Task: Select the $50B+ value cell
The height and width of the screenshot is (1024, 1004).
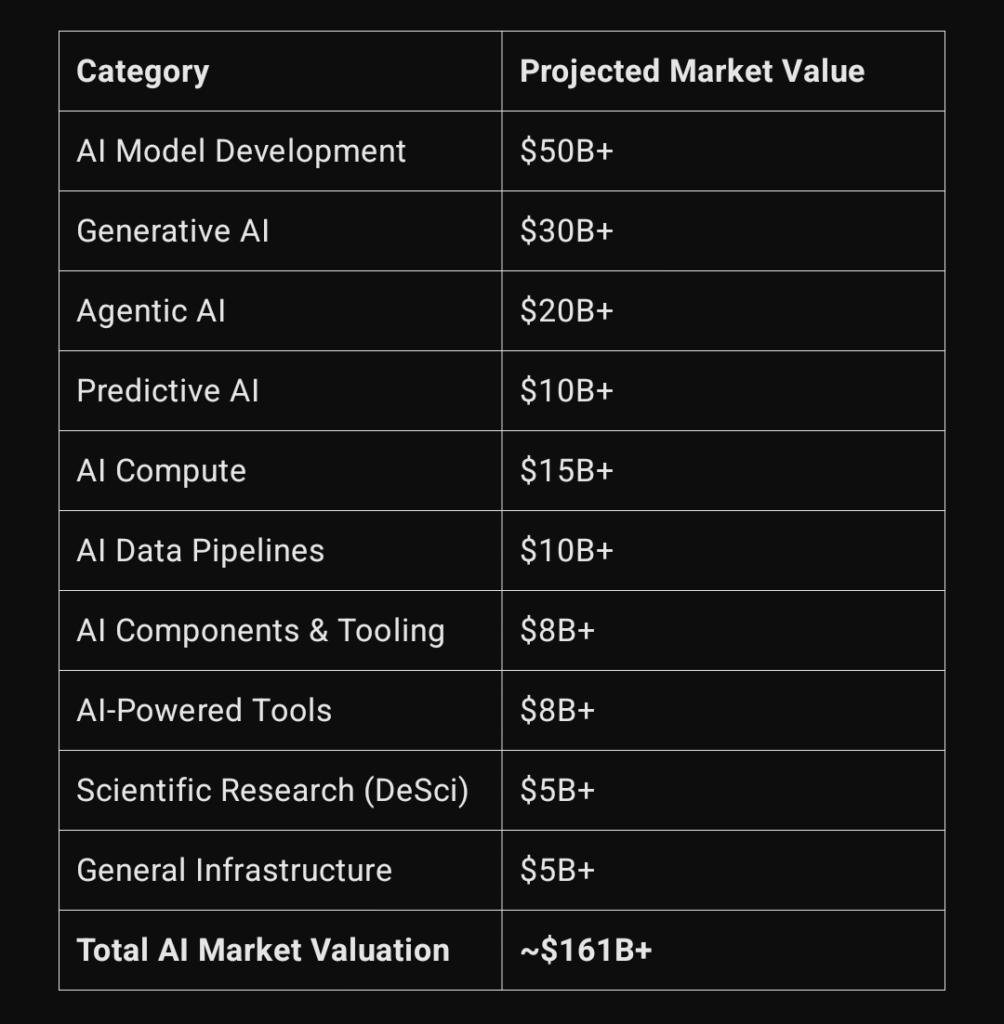Action: click(x=566, y=151)
